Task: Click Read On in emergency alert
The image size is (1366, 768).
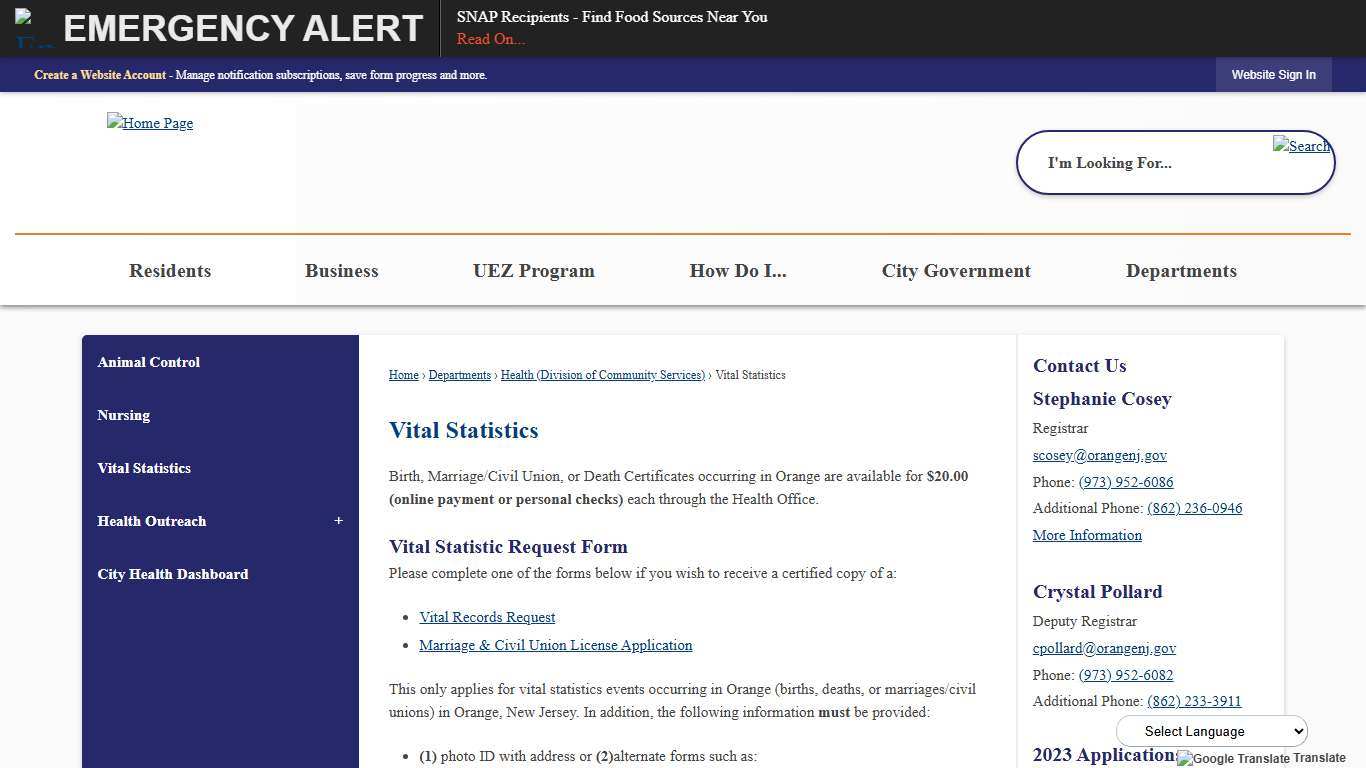Action: tap(490, 39)
